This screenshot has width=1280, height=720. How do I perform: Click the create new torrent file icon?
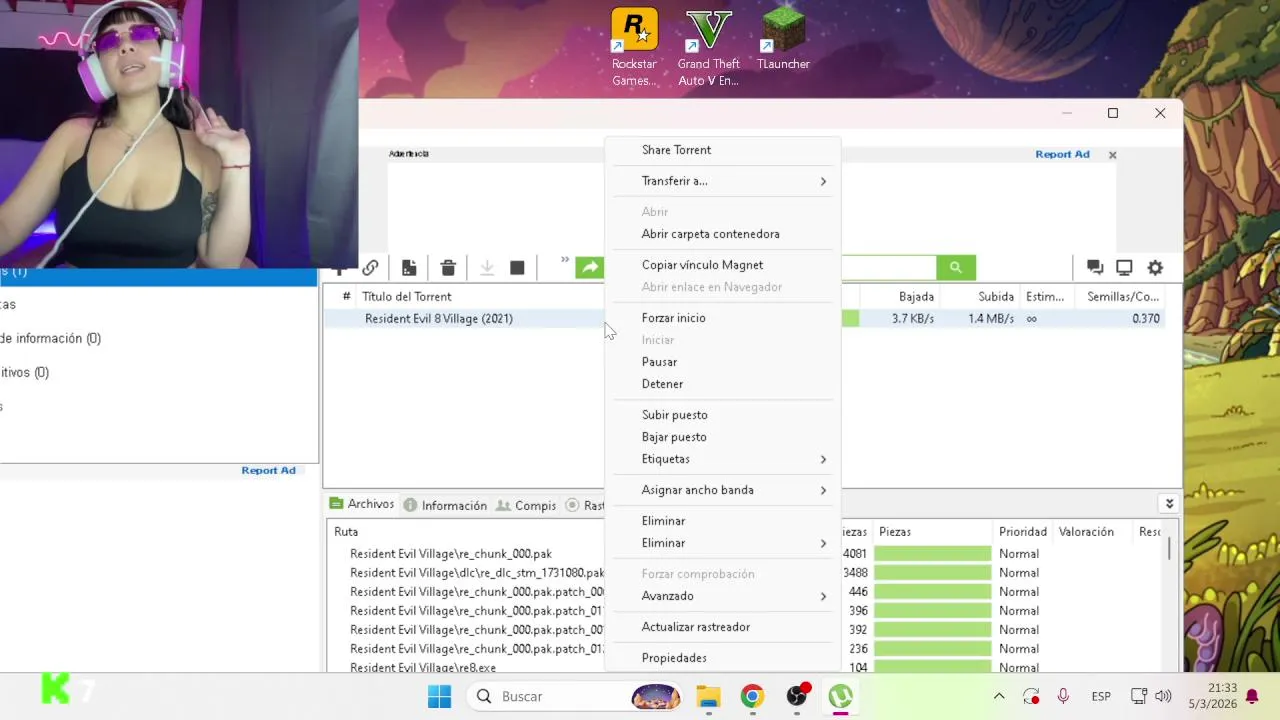[409, 268]
